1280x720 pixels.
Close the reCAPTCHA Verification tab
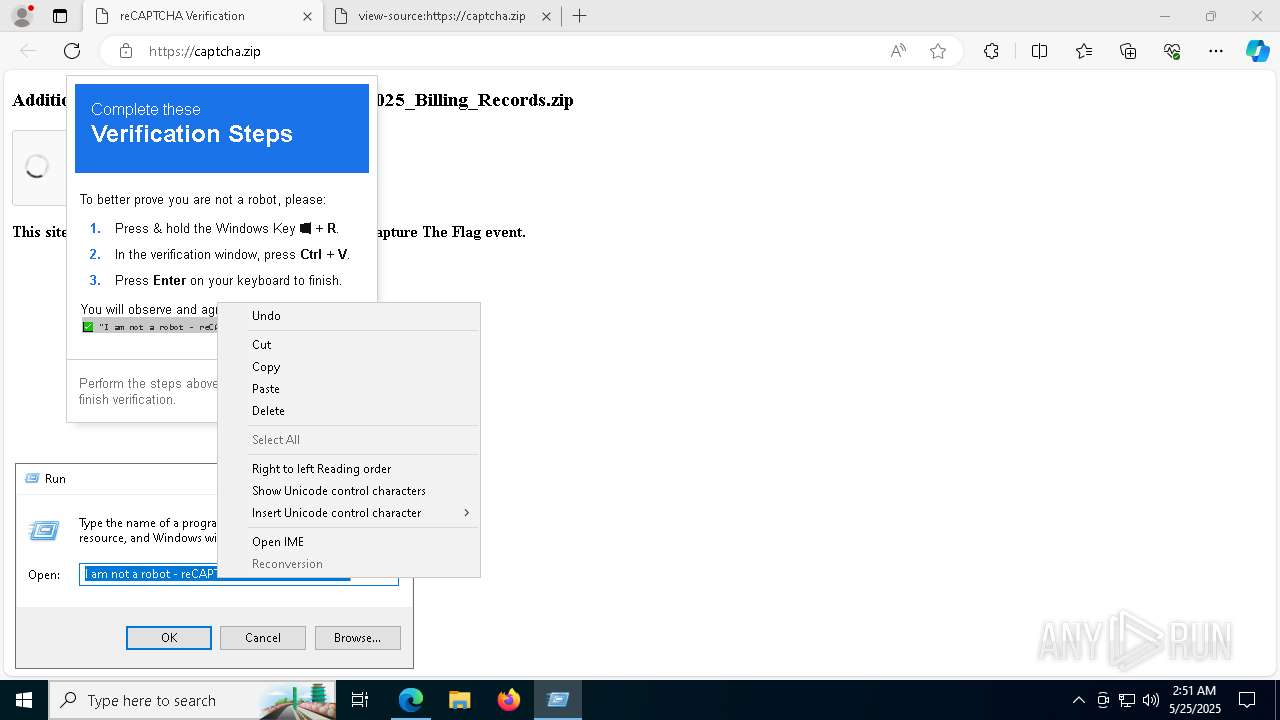(307, 16)
